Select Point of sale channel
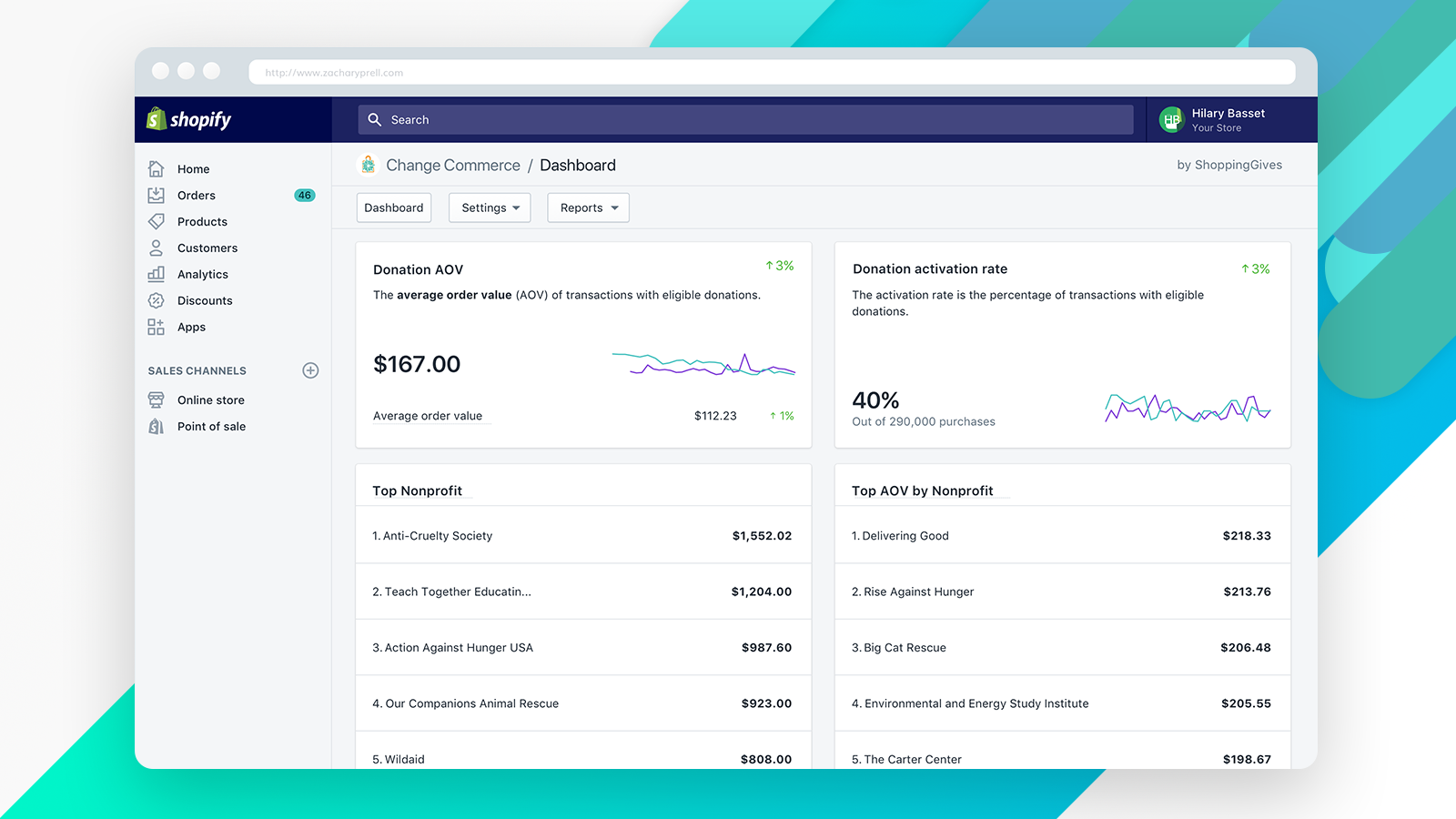Image resolution: width=1456 pixels, height=819 pixels. point(211,427)
